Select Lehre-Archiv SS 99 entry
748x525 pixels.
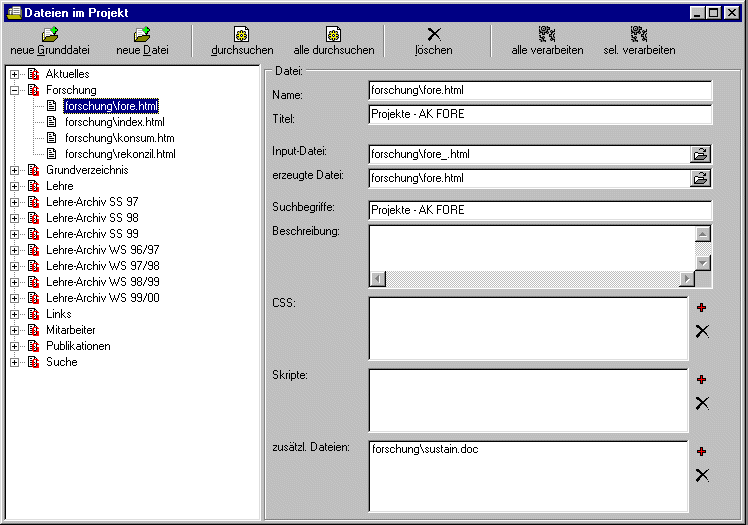click(x=92, y=234)
